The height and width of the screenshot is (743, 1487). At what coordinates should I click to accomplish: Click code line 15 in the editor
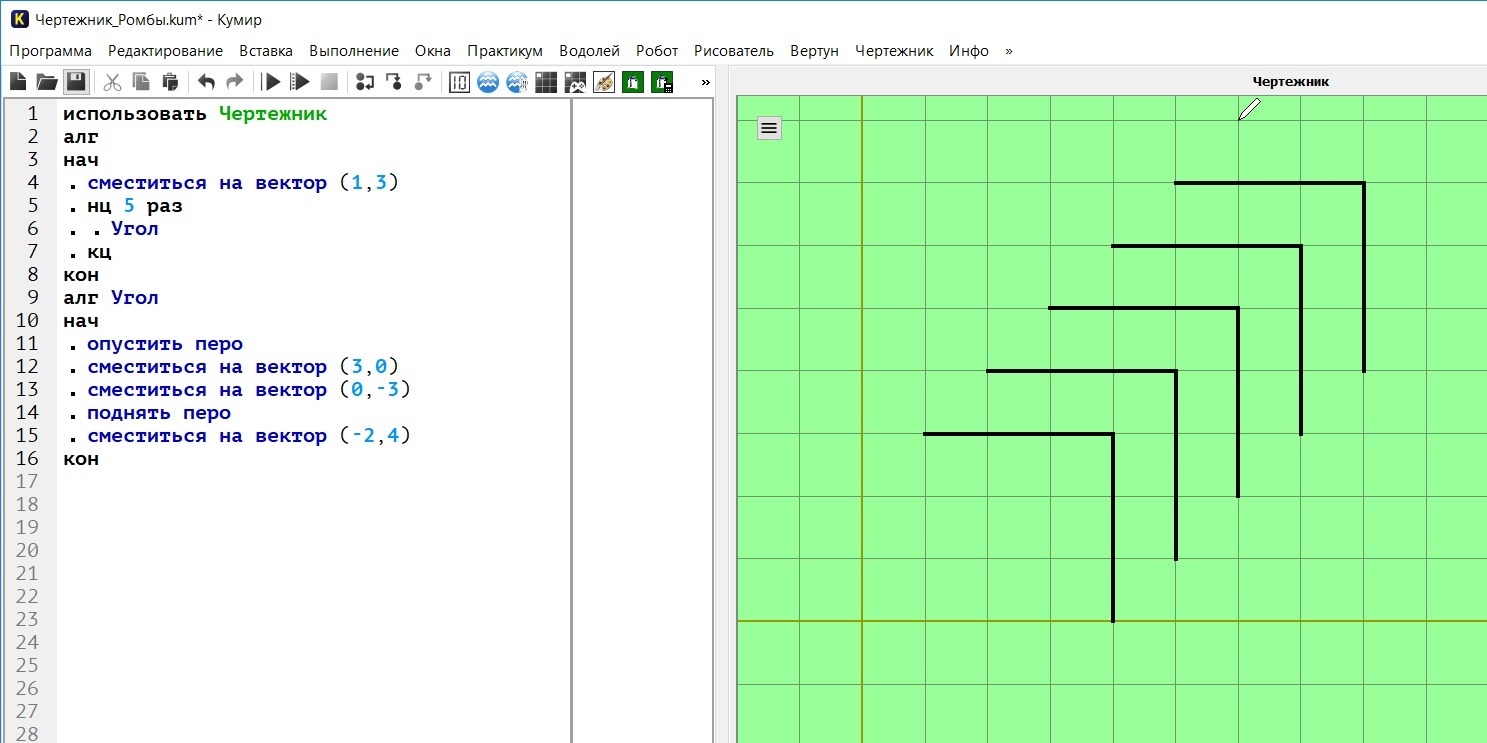pyautogui.click(x=237, y=436)
